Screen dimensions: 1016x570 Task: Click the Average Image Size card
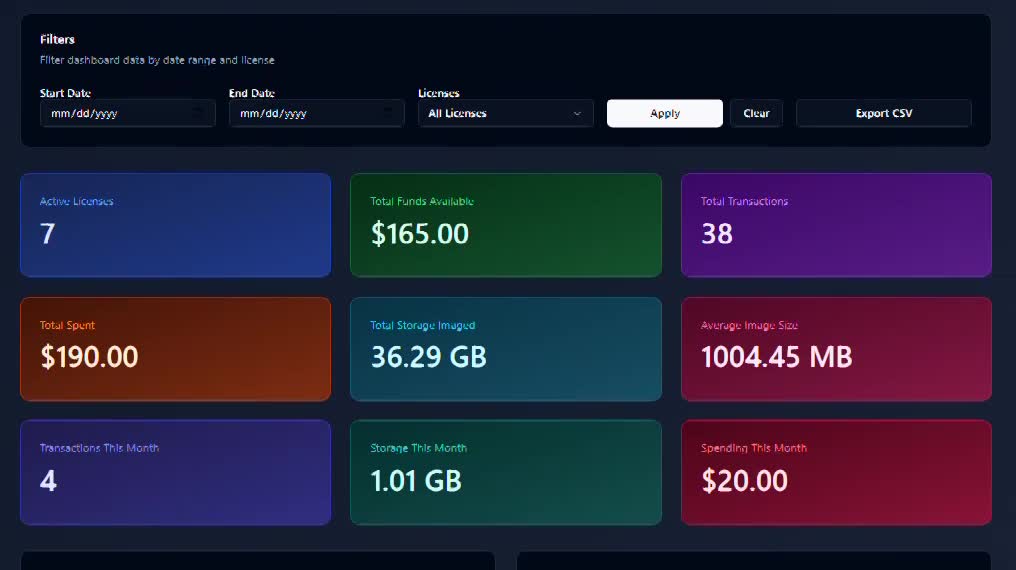pos(836,348)
